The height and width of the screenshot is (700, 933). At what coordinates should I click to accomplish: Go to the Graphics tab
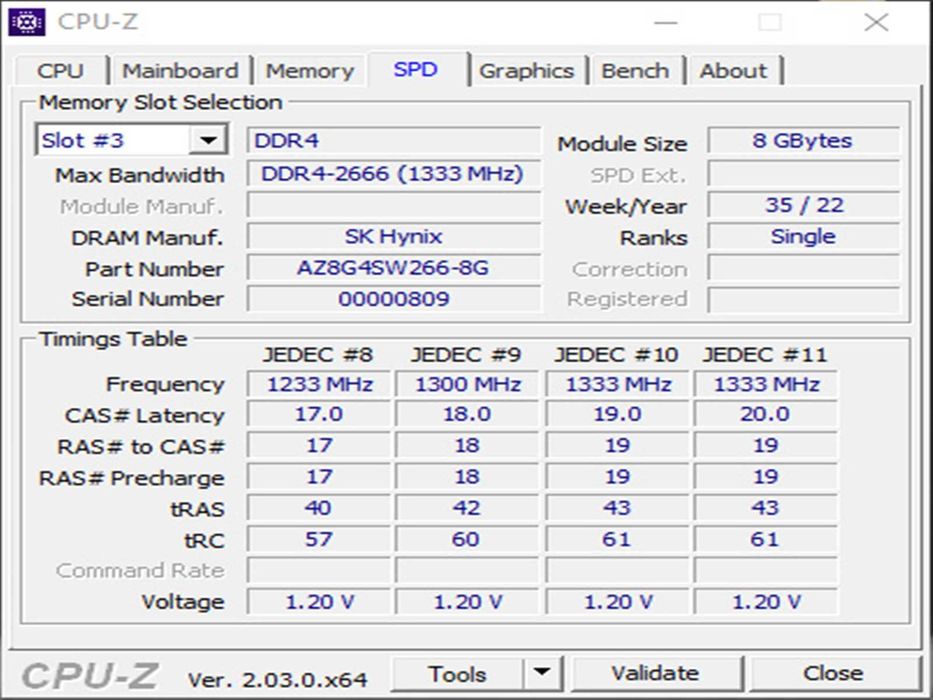[x=527, y=71]
